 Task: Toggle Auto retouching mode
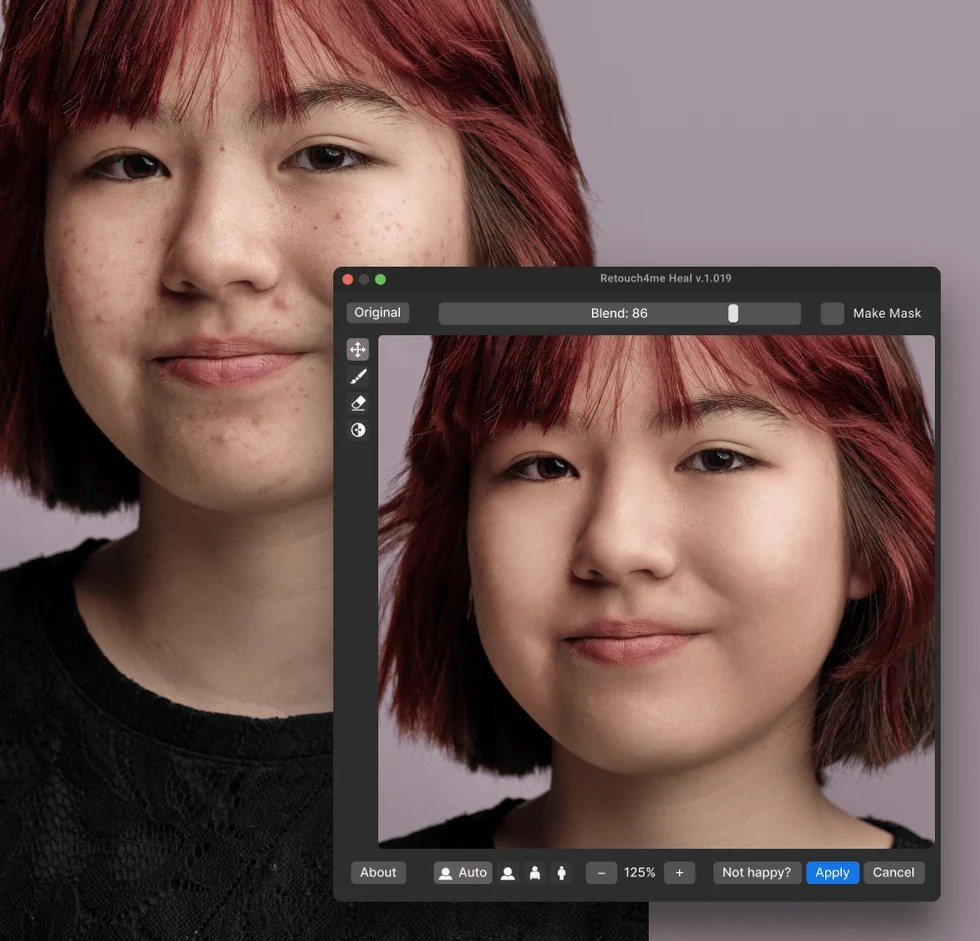(462, 872)
